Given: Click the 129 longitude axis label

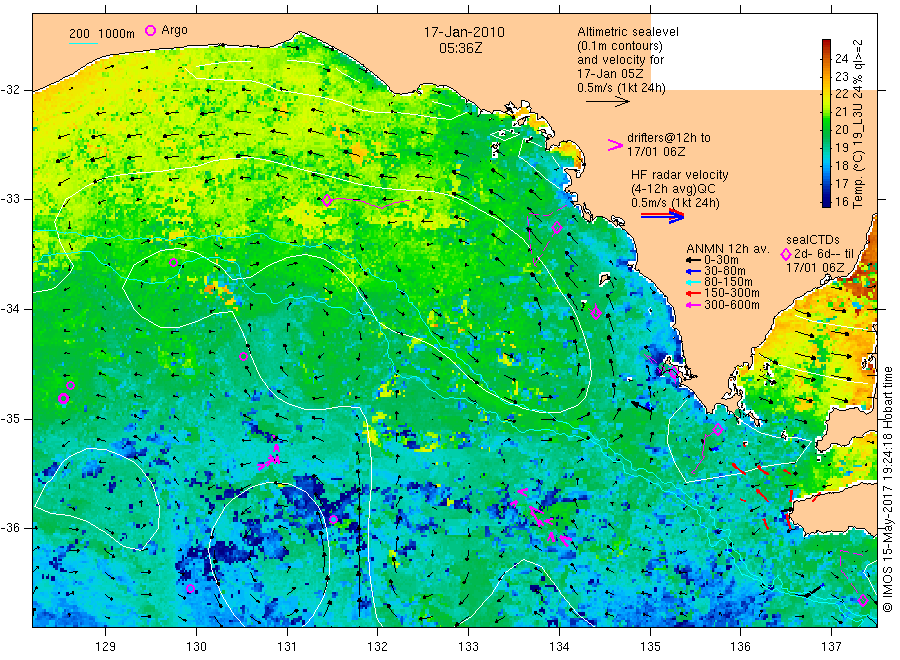Looking at the screenshot, I should tap(106, 647).
